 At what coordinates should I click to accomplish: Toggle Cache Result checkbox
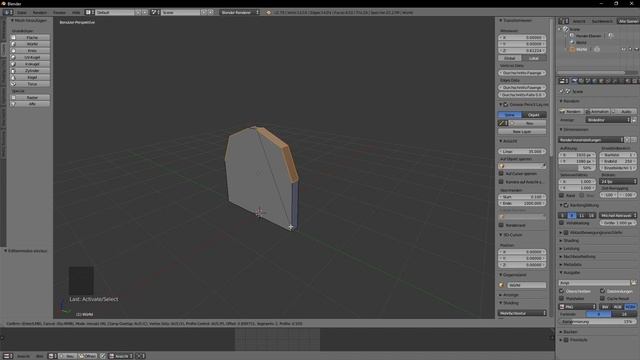click(602, 298)
